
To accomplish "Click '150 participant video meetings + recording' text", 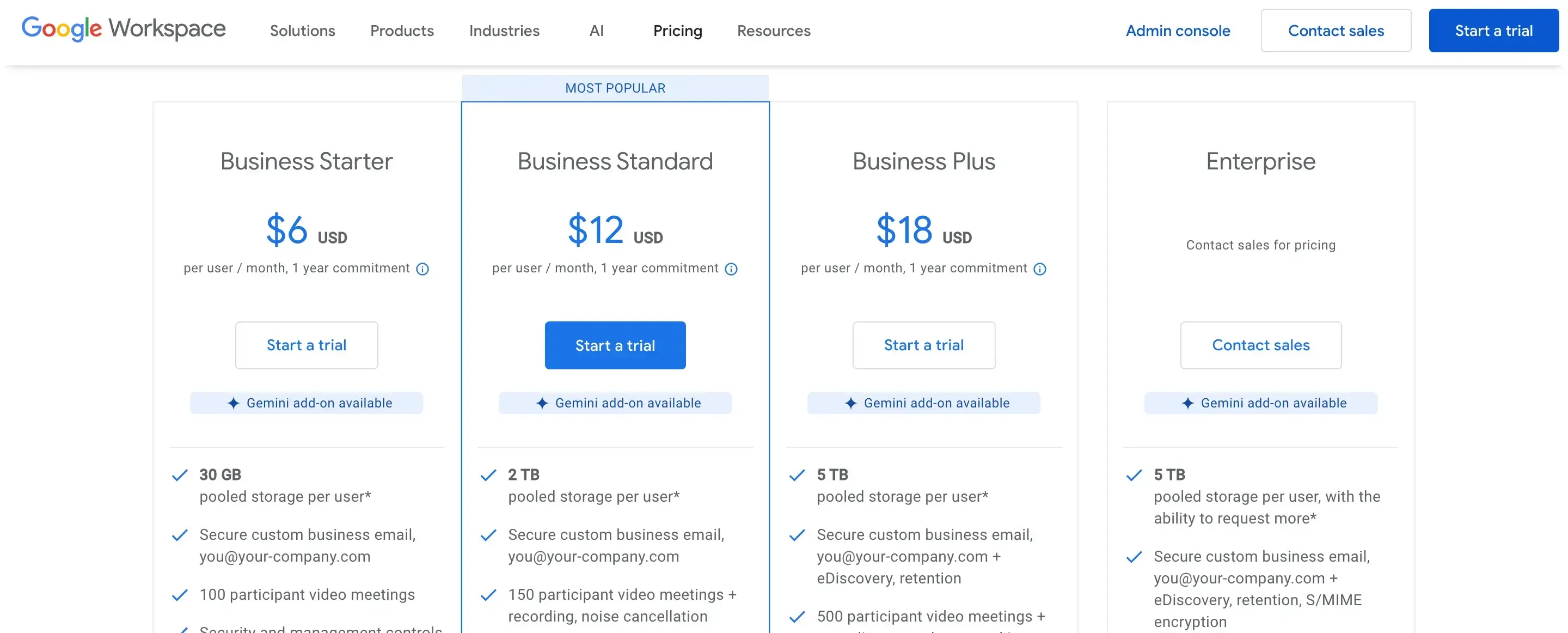I will click(622, 606).
